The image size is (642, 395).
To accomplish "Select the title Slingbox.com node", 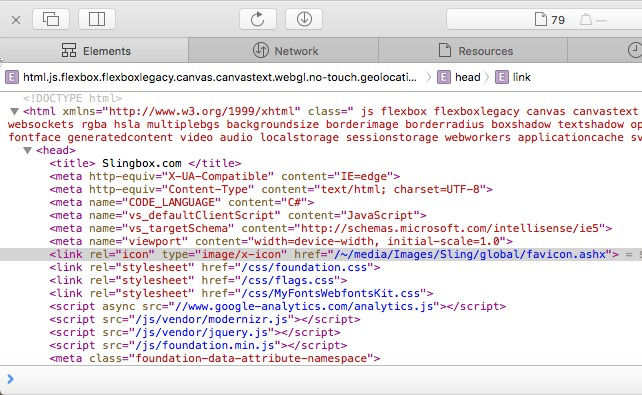I will point(145,163).
